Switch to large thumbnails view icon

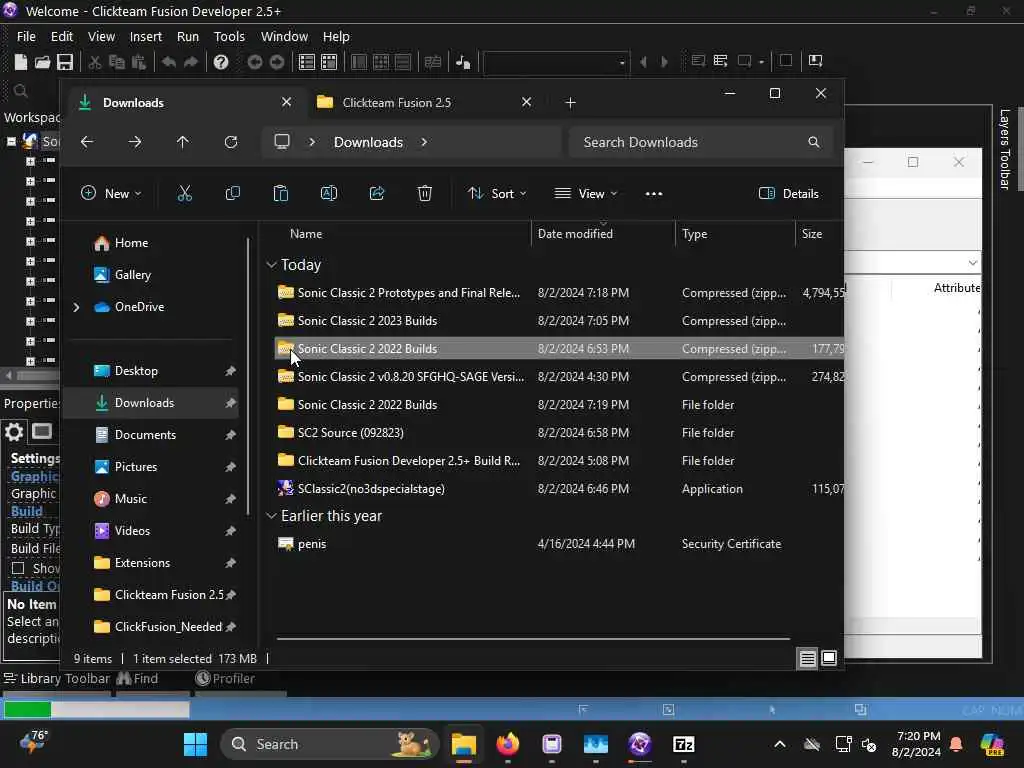click(829, 658)
